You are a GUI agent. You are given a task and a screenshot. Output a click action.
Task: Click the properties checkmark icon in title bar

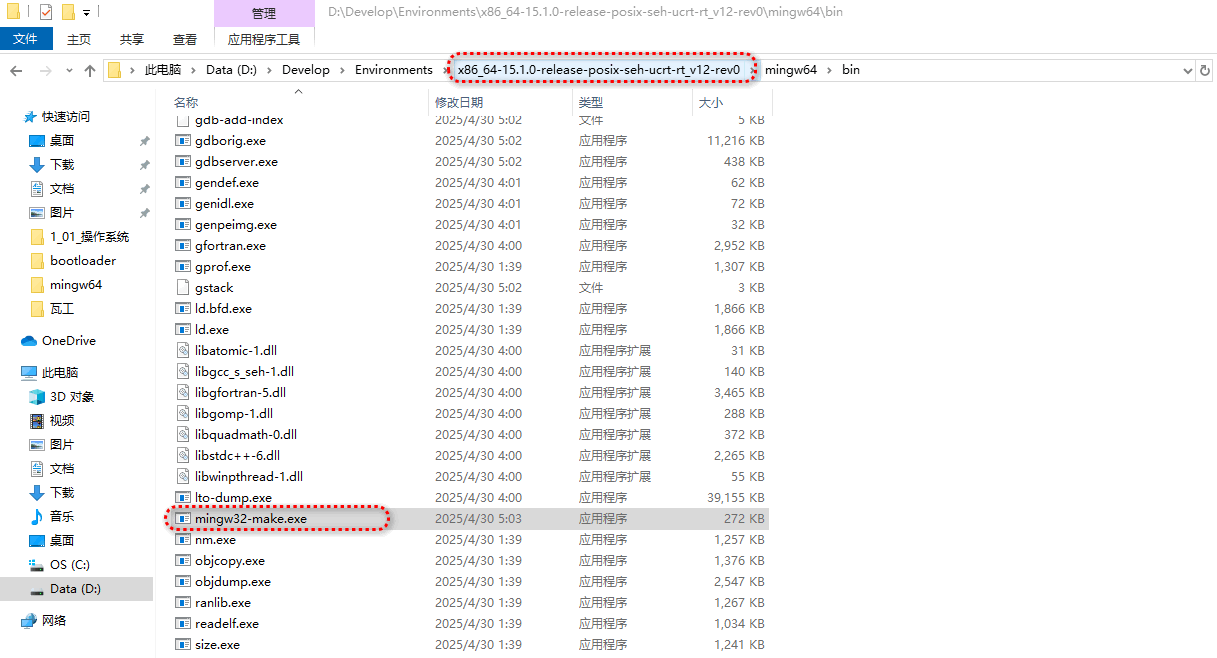(46, 13)
